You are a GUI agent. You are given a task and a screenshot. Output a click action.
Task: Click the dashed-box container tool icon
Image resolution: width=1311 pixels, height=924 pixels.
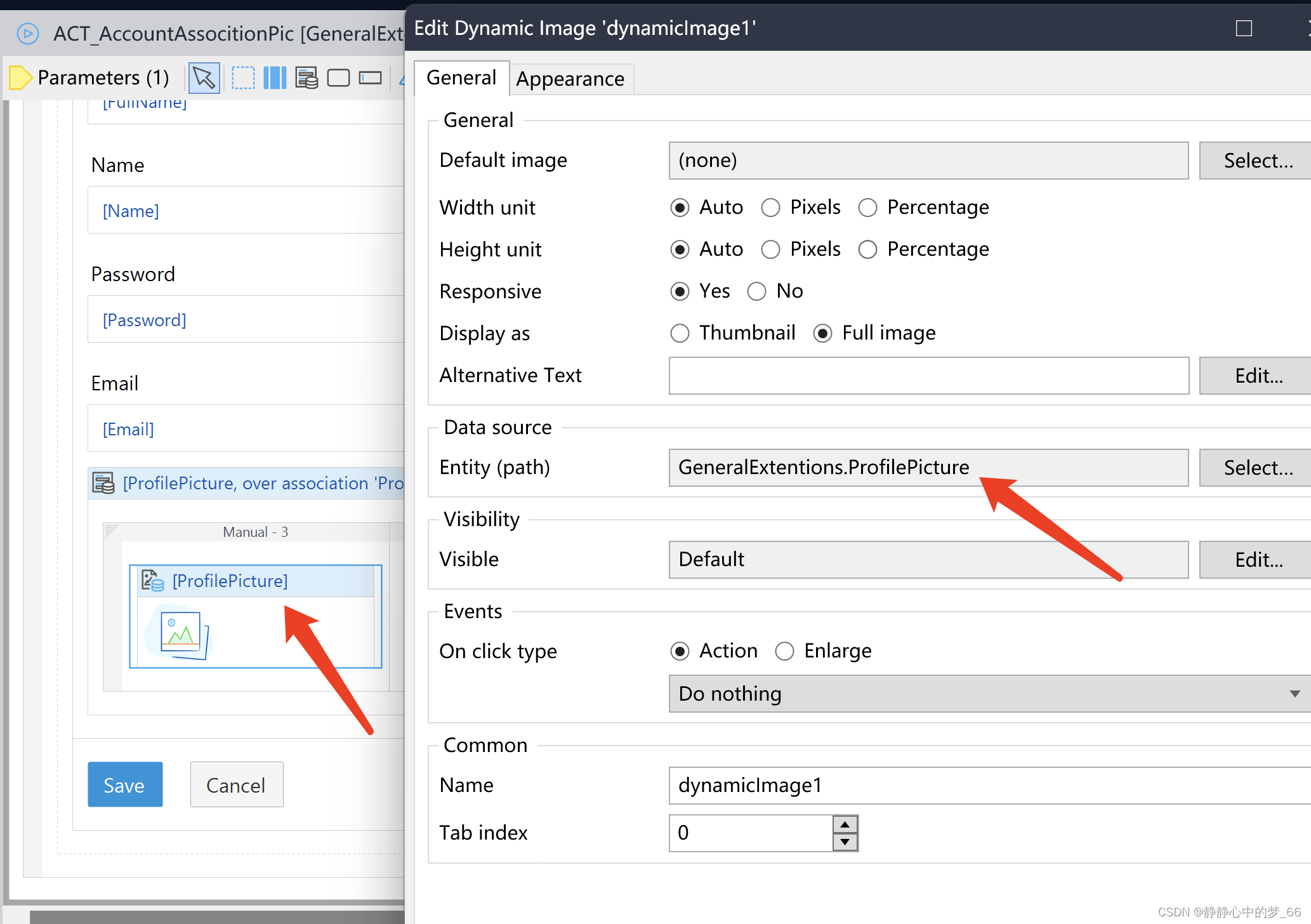(x=242, y=78)
